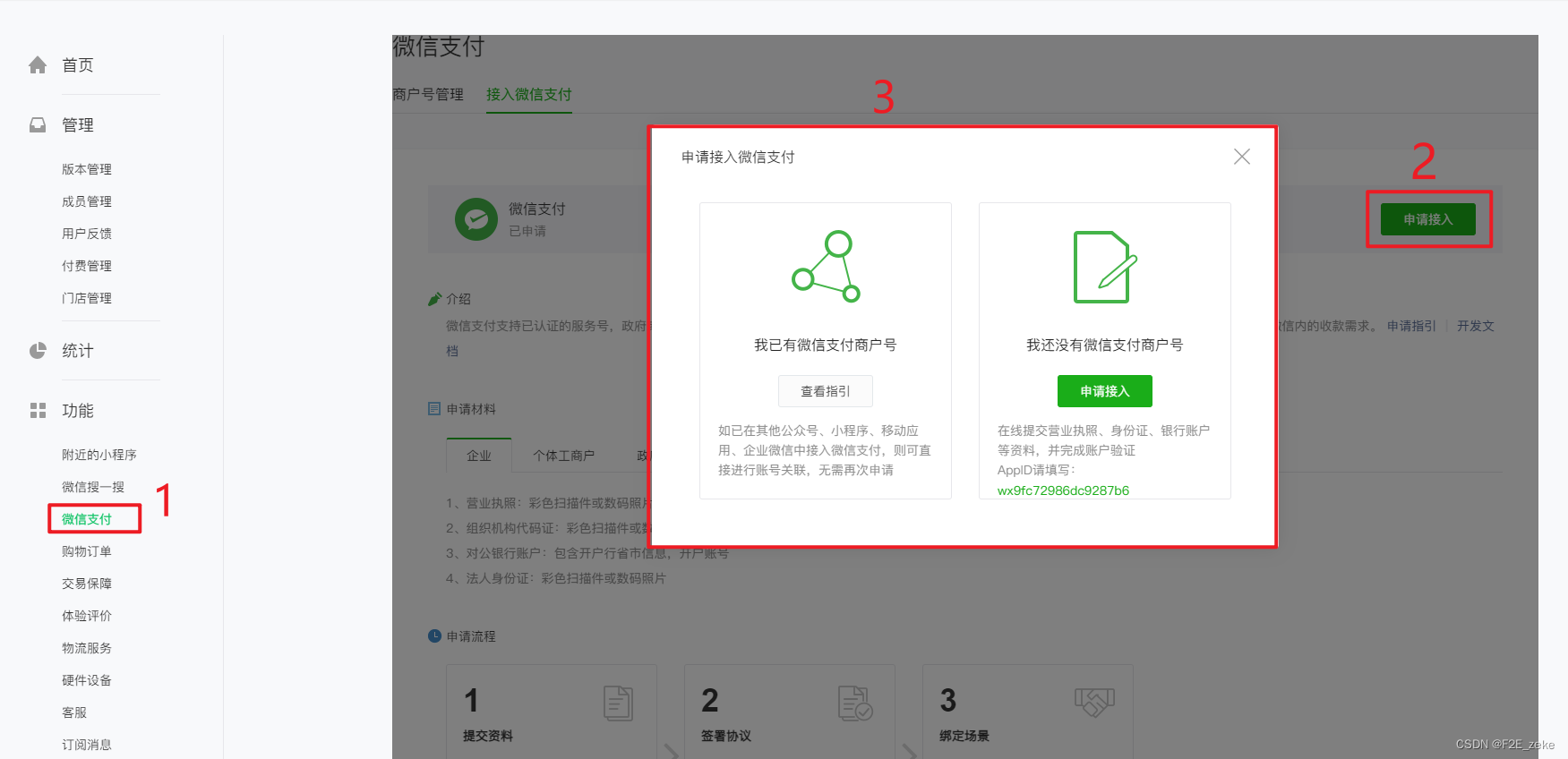This screenshot has width=1568, height=759.
Task: Select 硬件设备 in sidebar
Action: (x=87, y=680)
